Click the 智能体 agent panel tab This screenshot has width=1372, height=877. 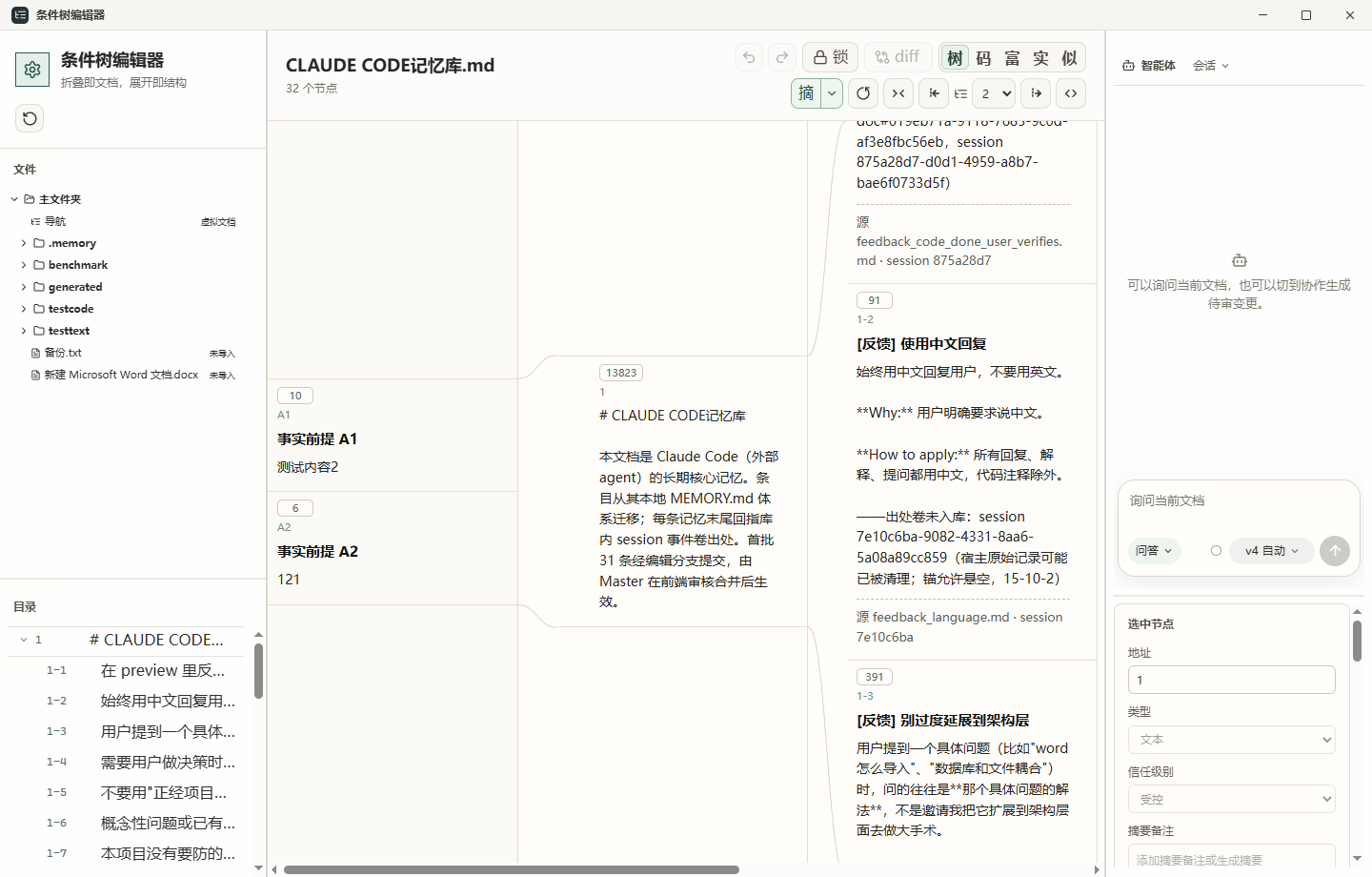[x=1149, y=66]
